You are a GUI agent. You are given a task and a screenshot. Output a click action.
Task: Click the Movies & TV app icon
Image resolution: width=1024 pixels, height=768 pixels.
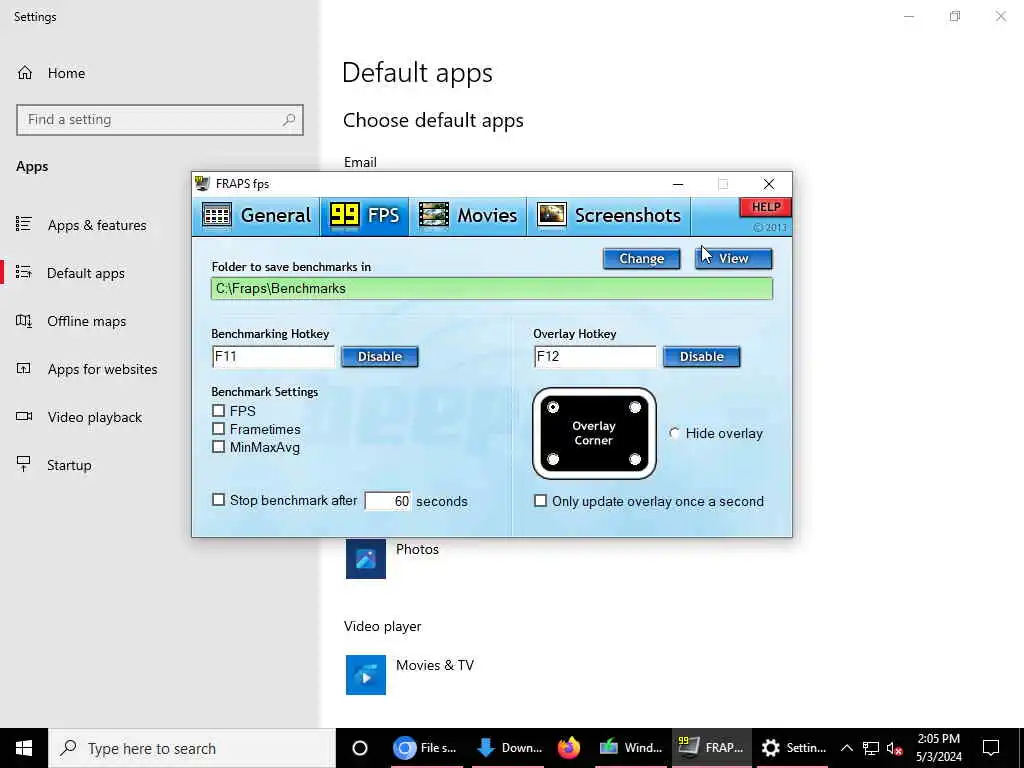[366, 675]
